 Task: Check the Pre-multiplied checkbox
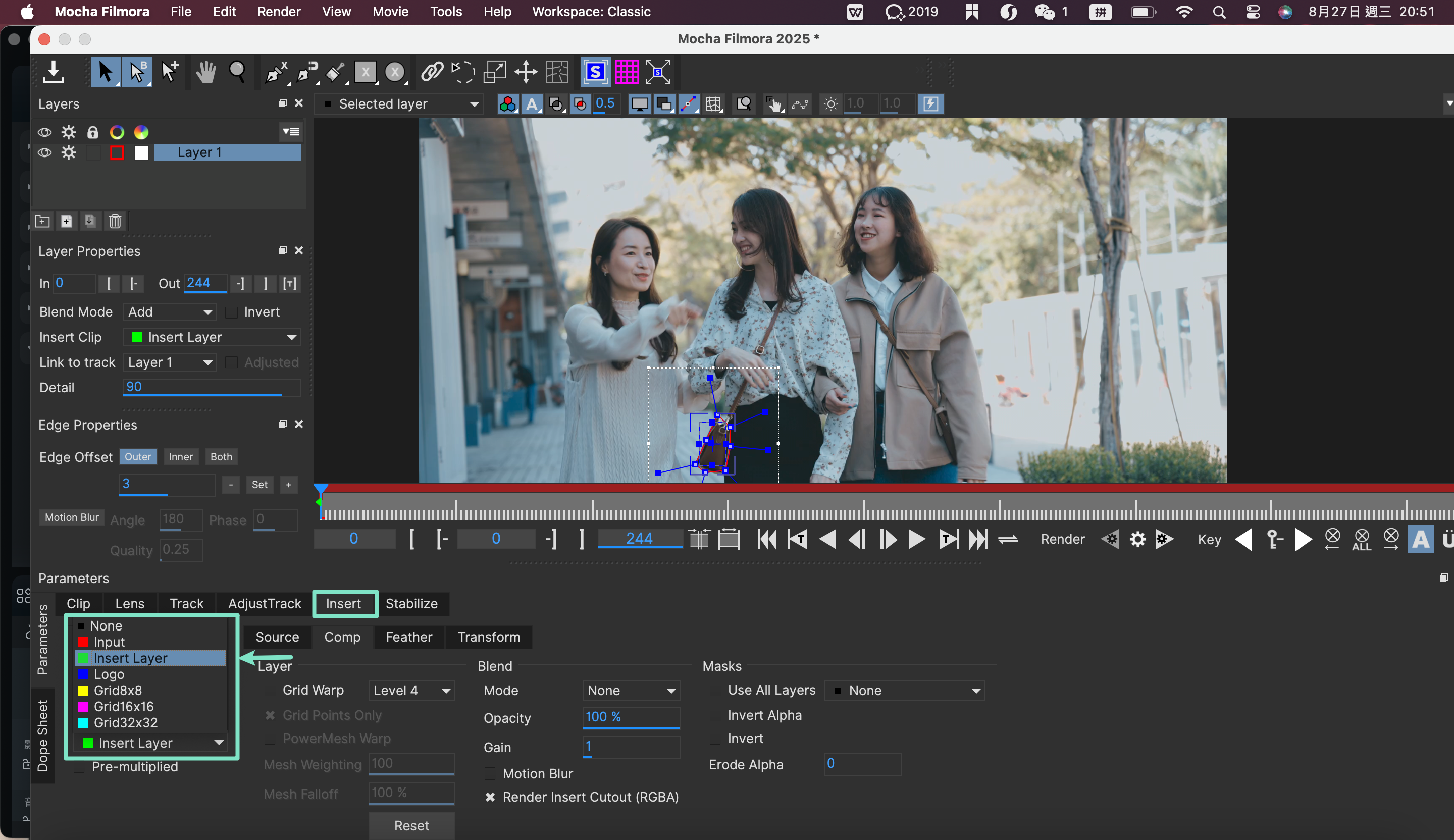point(79,767)
